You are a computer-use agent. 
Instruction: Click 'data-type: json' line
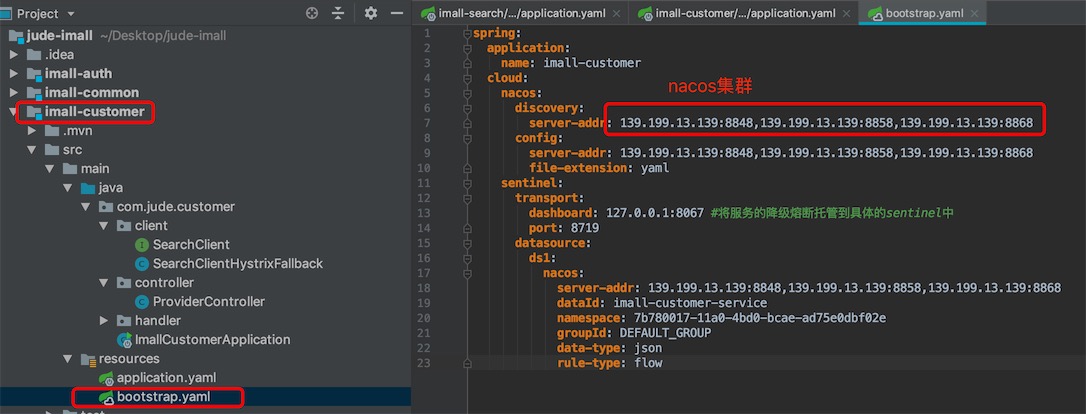point(609,348)
